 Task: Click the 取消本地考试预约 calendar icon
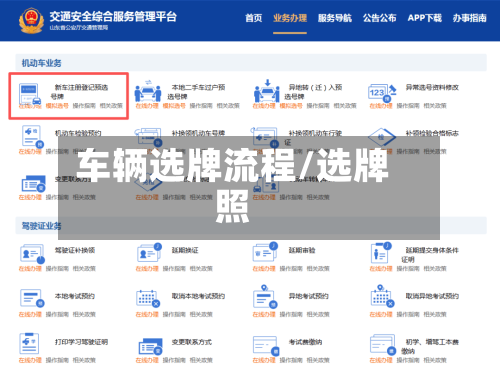tap(148, 298)
